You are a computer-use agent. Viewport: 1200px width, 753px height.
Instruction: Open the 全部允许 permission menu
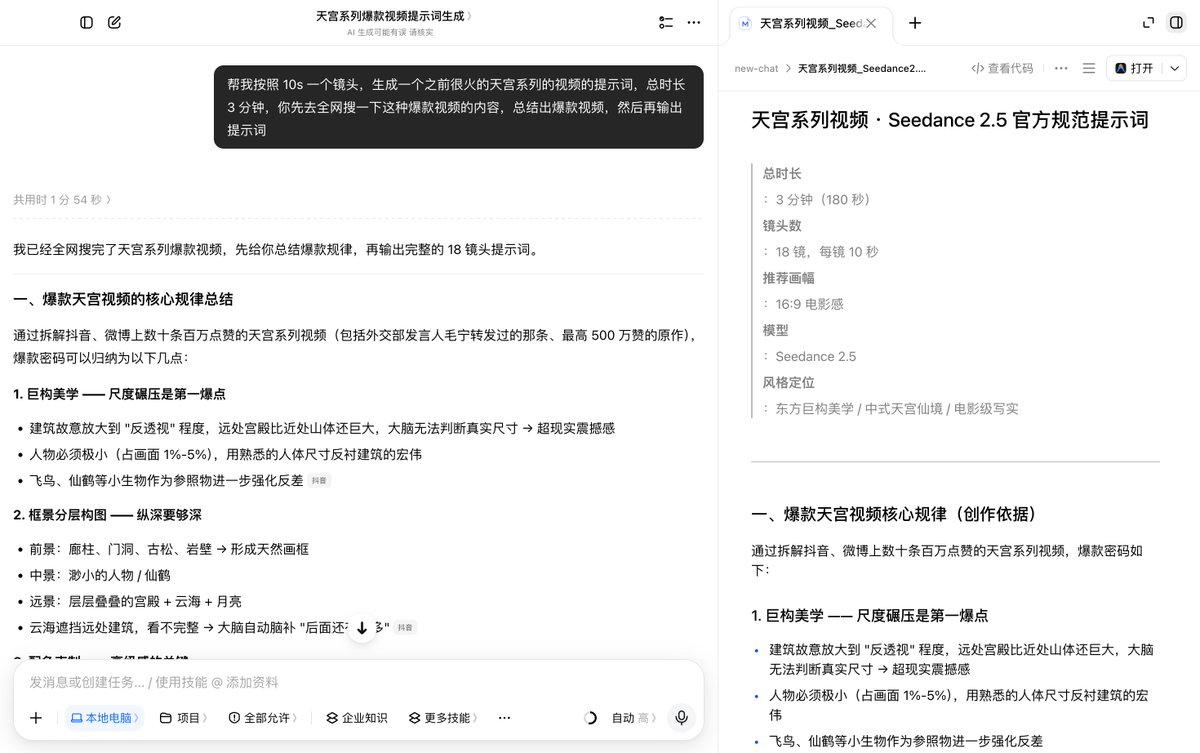pos(264,718)
